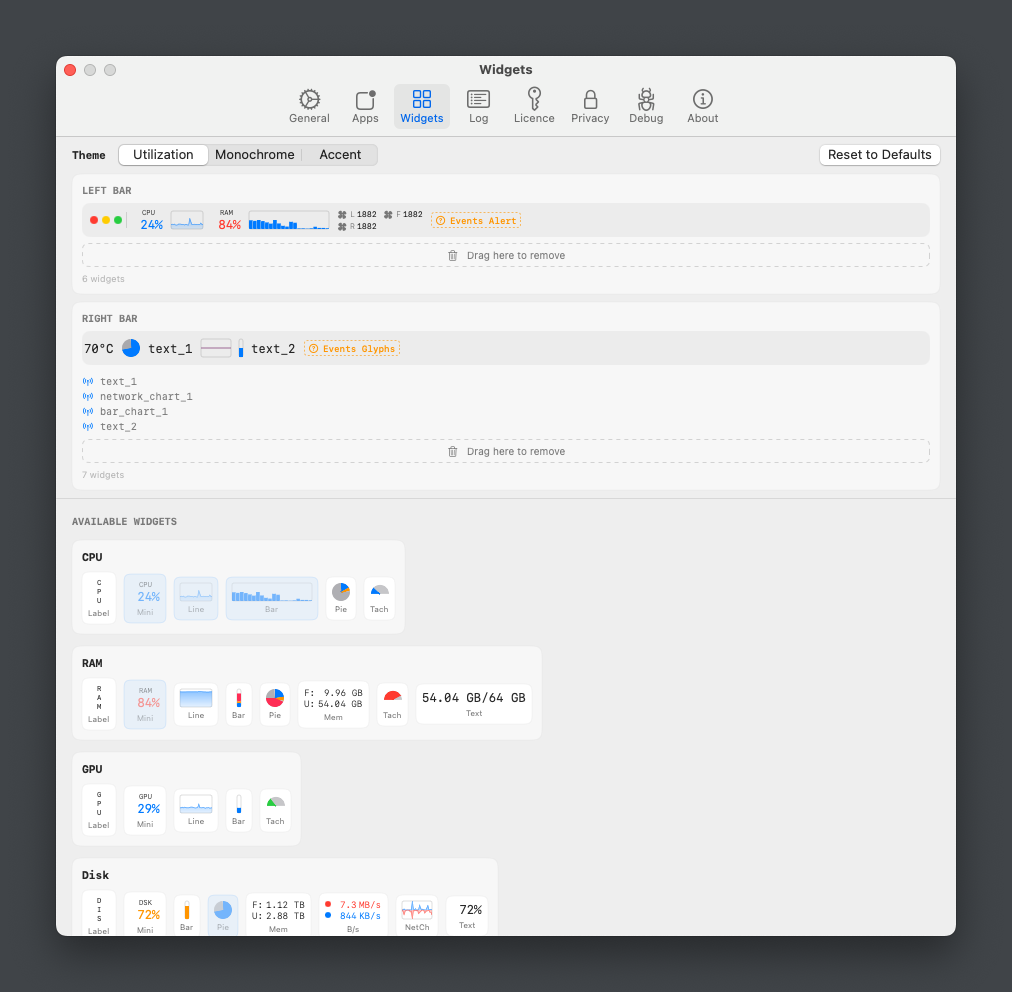This screenshot has width=1012, height=992.
Task: Pick the Disk Text 72% widget
Action: [467, 914]
